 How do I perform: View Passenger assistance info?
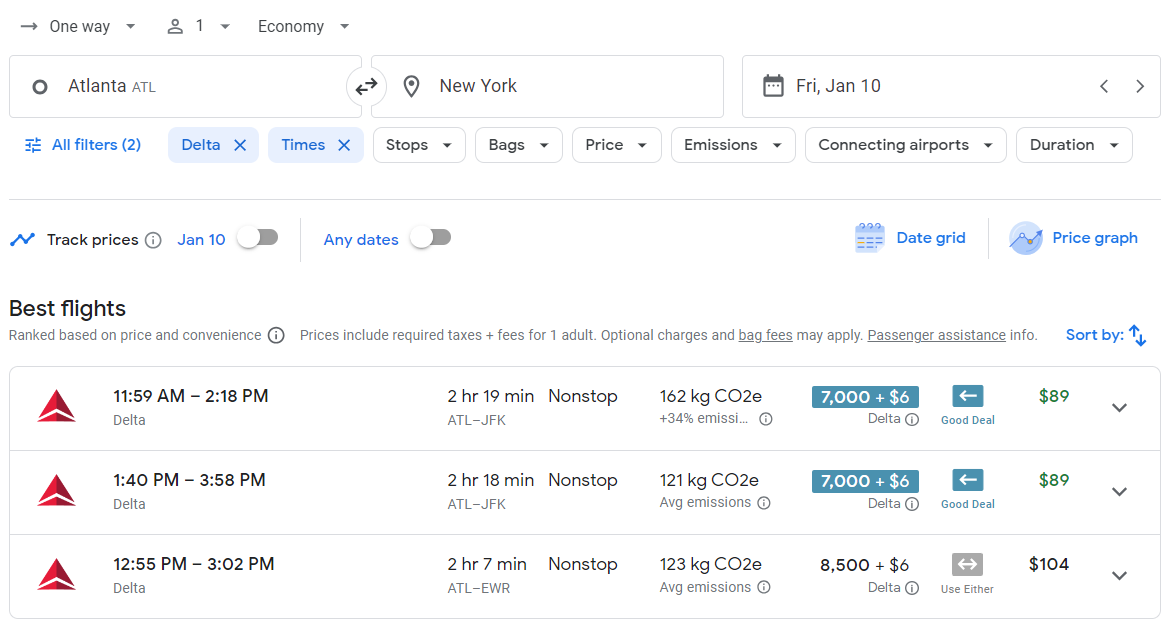936,335
